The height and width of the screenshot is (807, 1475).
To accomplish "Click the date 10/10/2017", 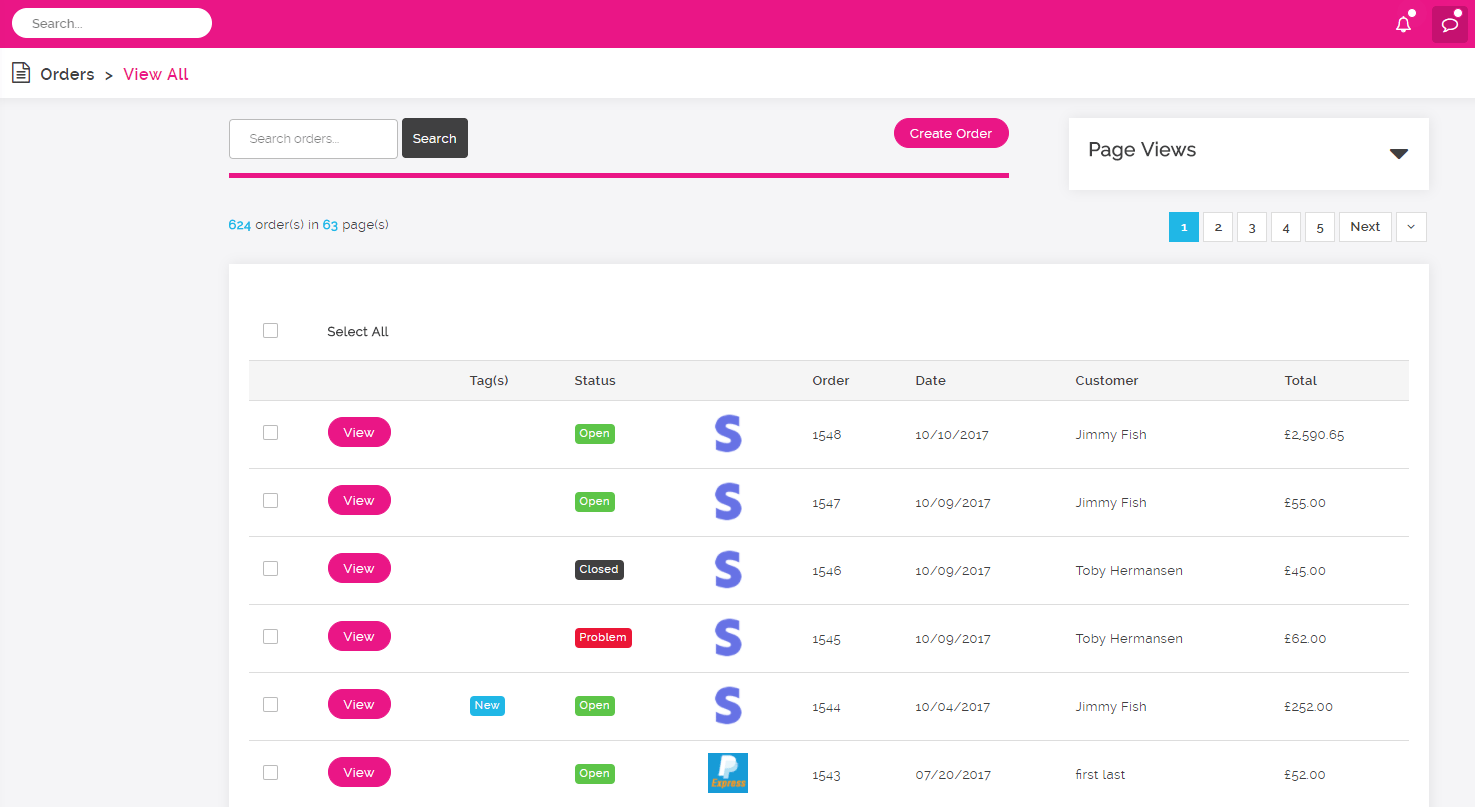I will 953,435.
